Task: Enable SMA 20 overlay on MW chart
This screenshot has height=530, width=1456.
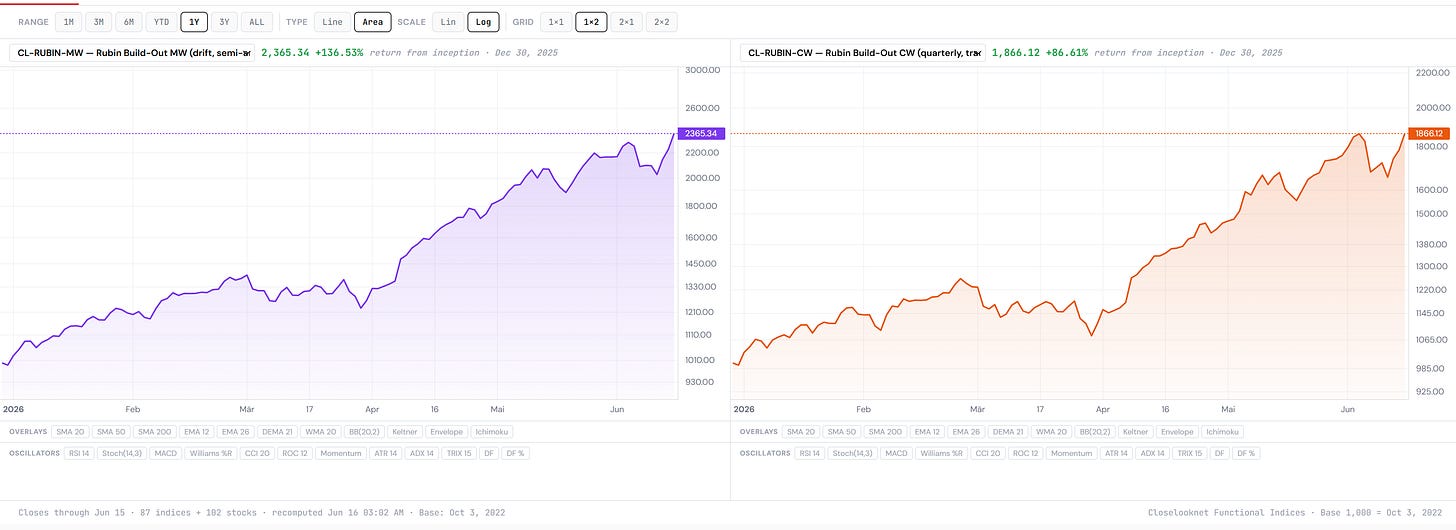Action: (x=70, y=432)
